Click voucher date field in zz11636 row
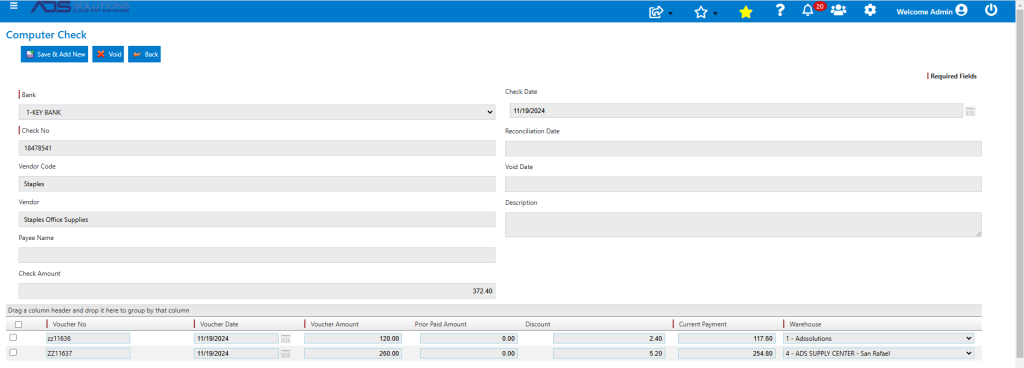1024x368 pixels. pos(236,339)
